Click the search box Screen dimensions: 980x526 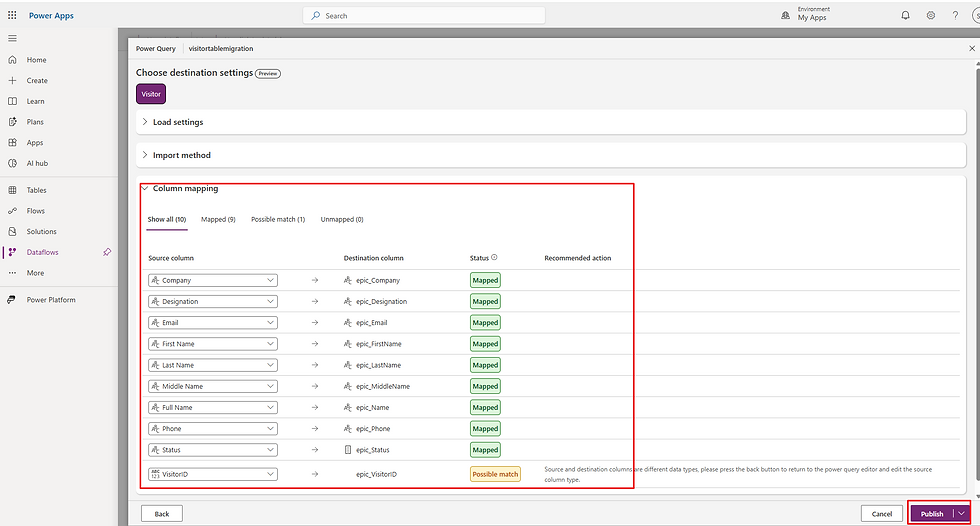coord(424,16)
